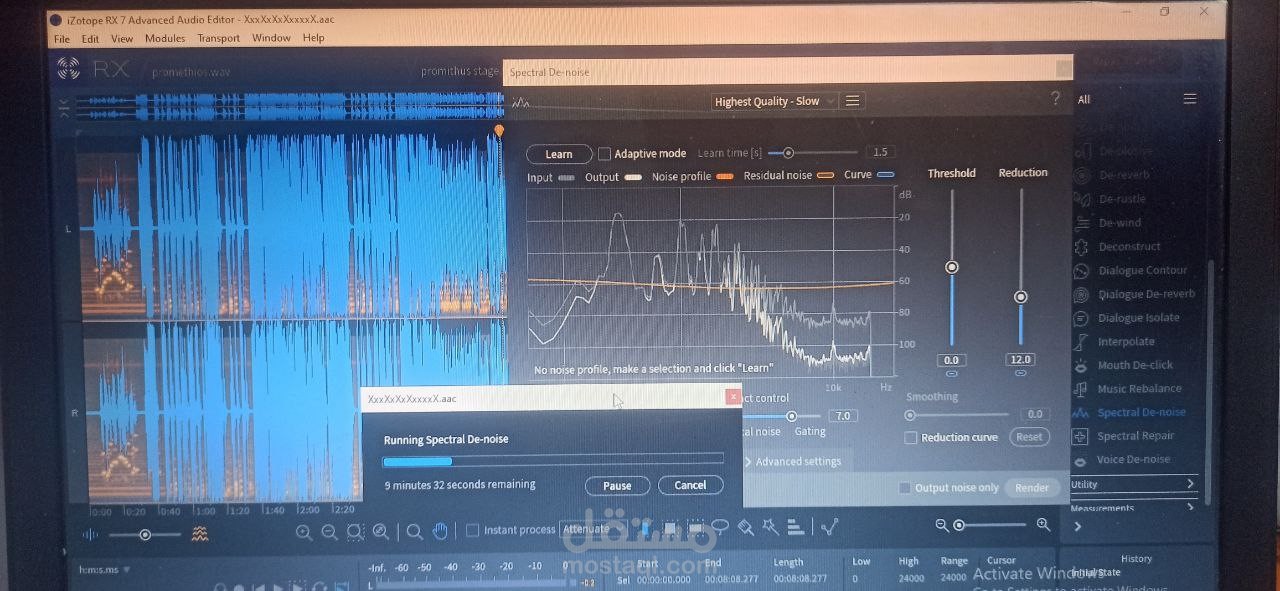The image size is (1280, 591).
Task: Enable the Instant process checkbox
Action: pyautogui.click(x=473, y=530)
